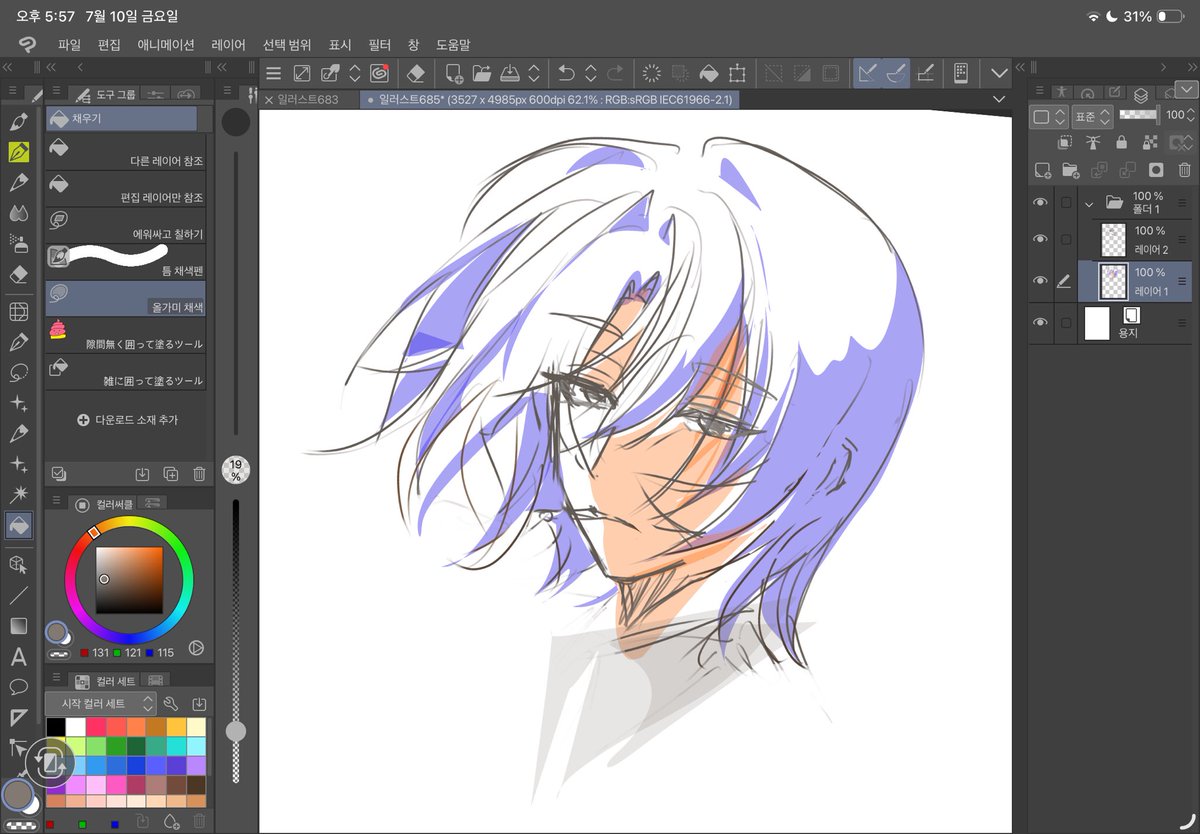
Task: Select the 에워싸고 칠하기 sub tool
Action: [126, 223]
